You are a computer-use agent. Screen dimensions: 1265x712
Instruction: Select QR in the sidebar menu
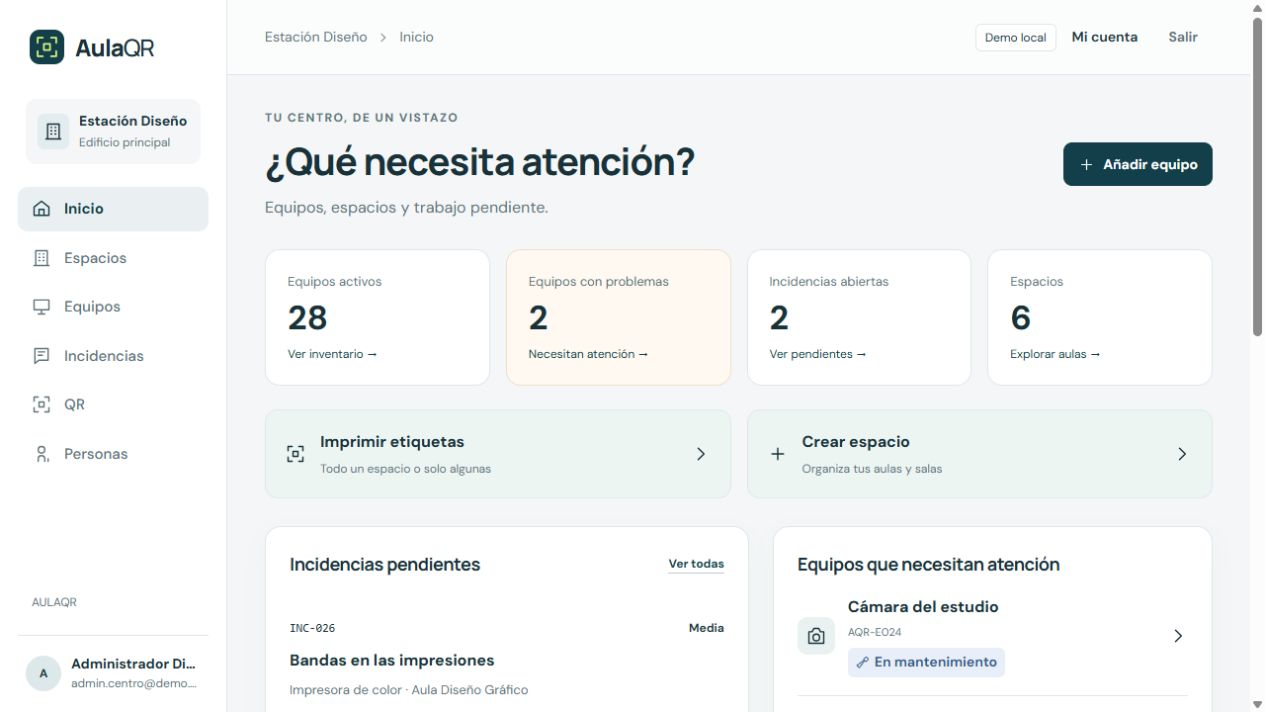113,405
